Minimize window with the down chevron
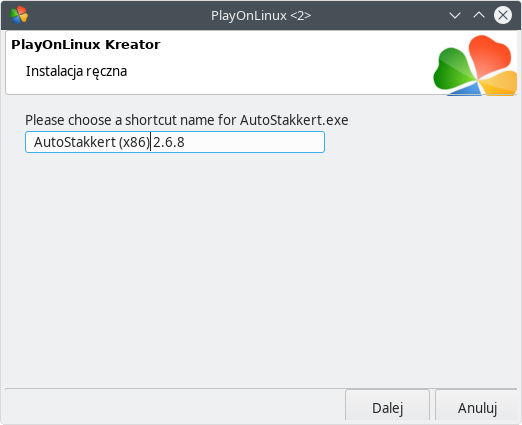This screenshot has height=425, width=522. (x=455, y=15)
